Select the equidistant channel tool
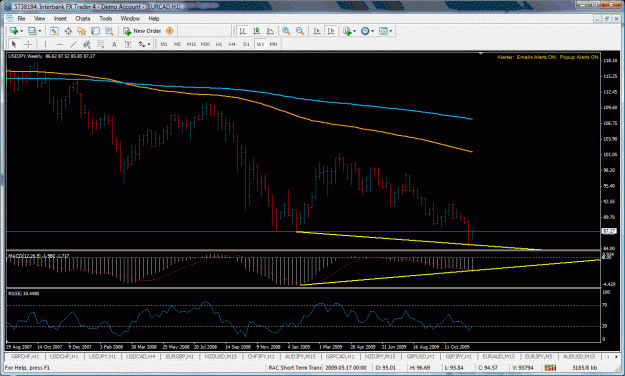This screenshot has width=625, height=376. pos(86,44)
